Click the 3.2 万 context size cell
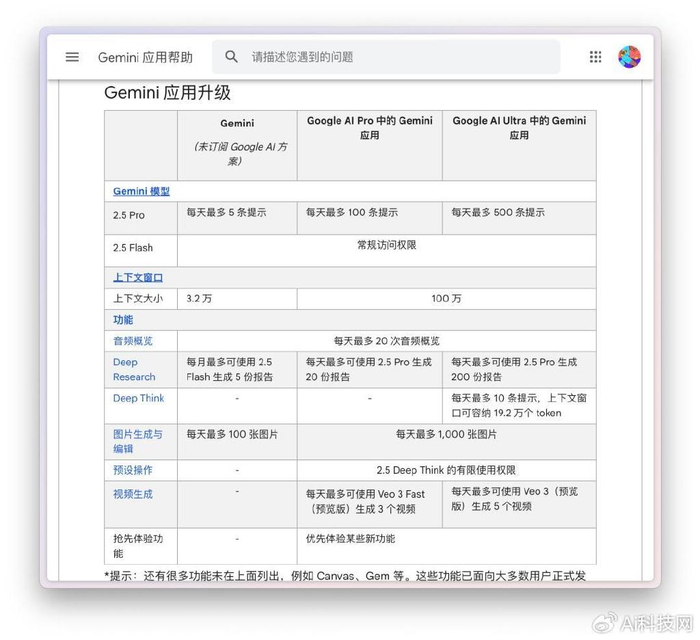The width and height of the screenshot is (700, 640). coord(237,299)
